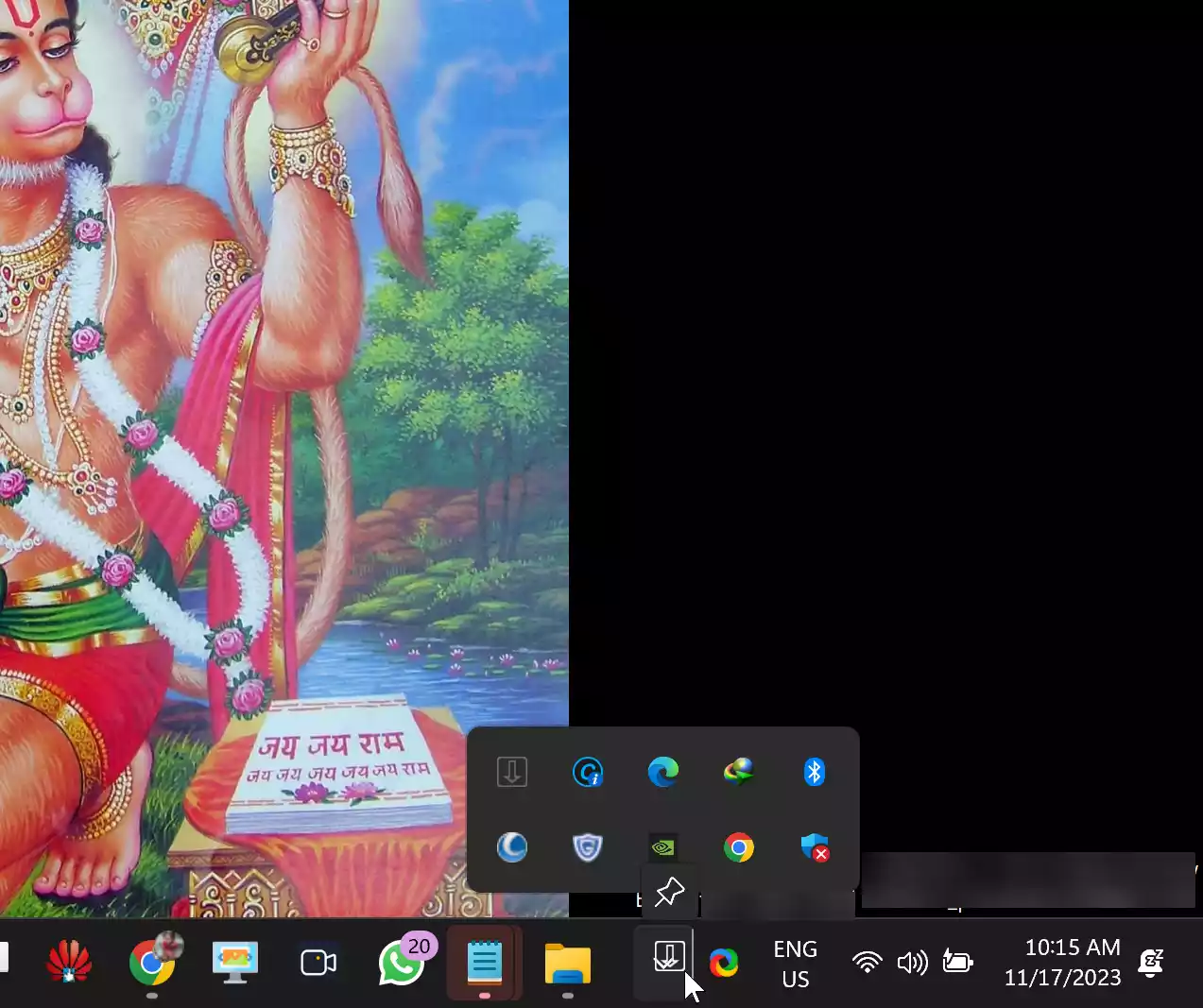Click the colorful swirl icon in system tray
1203x1008 pixels.
724,963
